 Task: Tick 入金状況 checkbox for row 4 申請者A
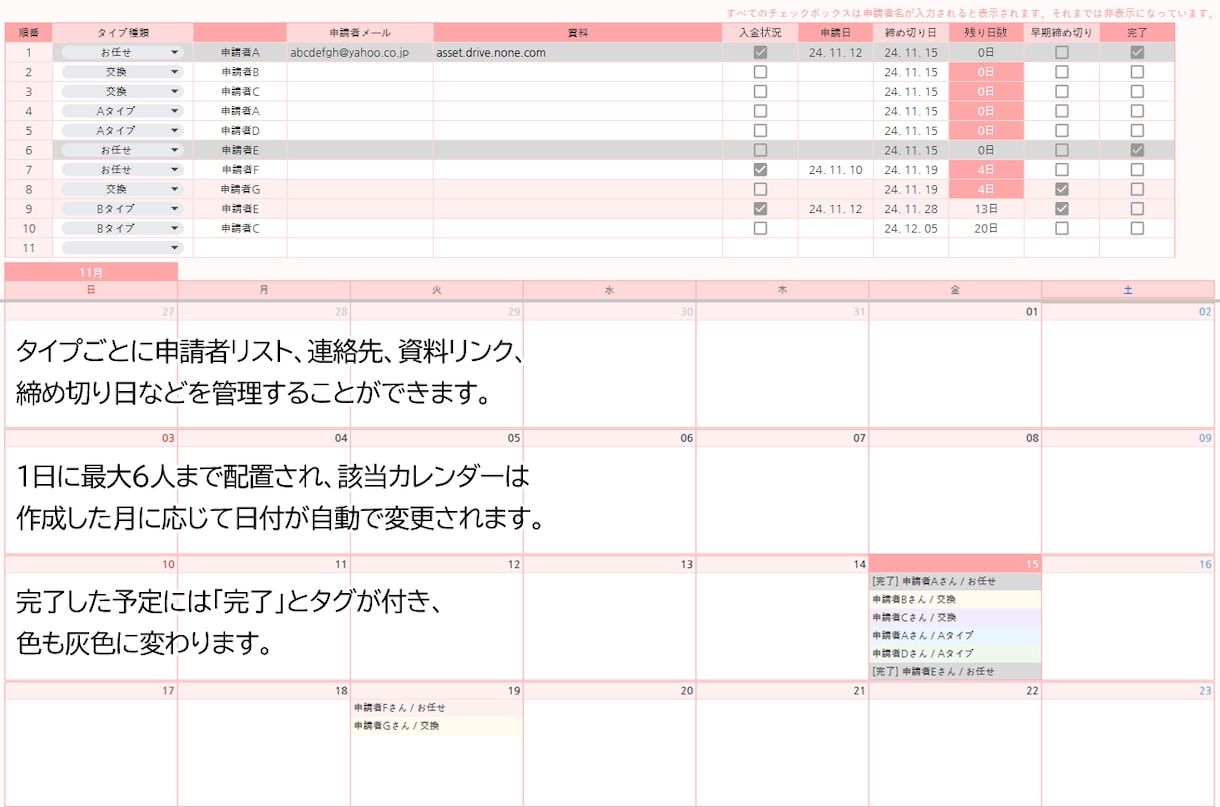pyautogui.click(x=760, y=111)
